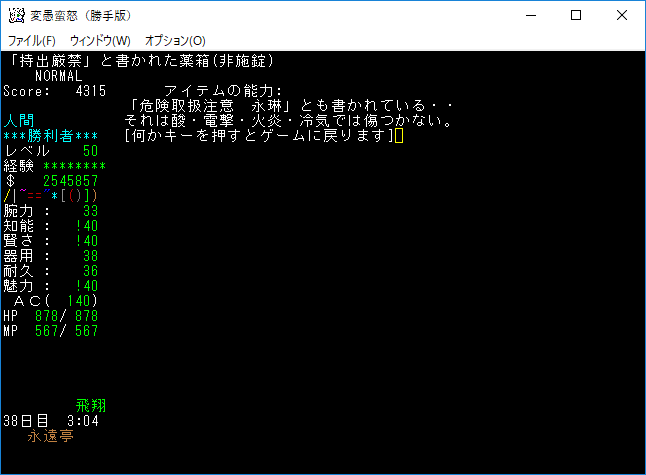Click the HP 878/878 status line
This screenshot has height=475, width=646.
coord(51,316)
